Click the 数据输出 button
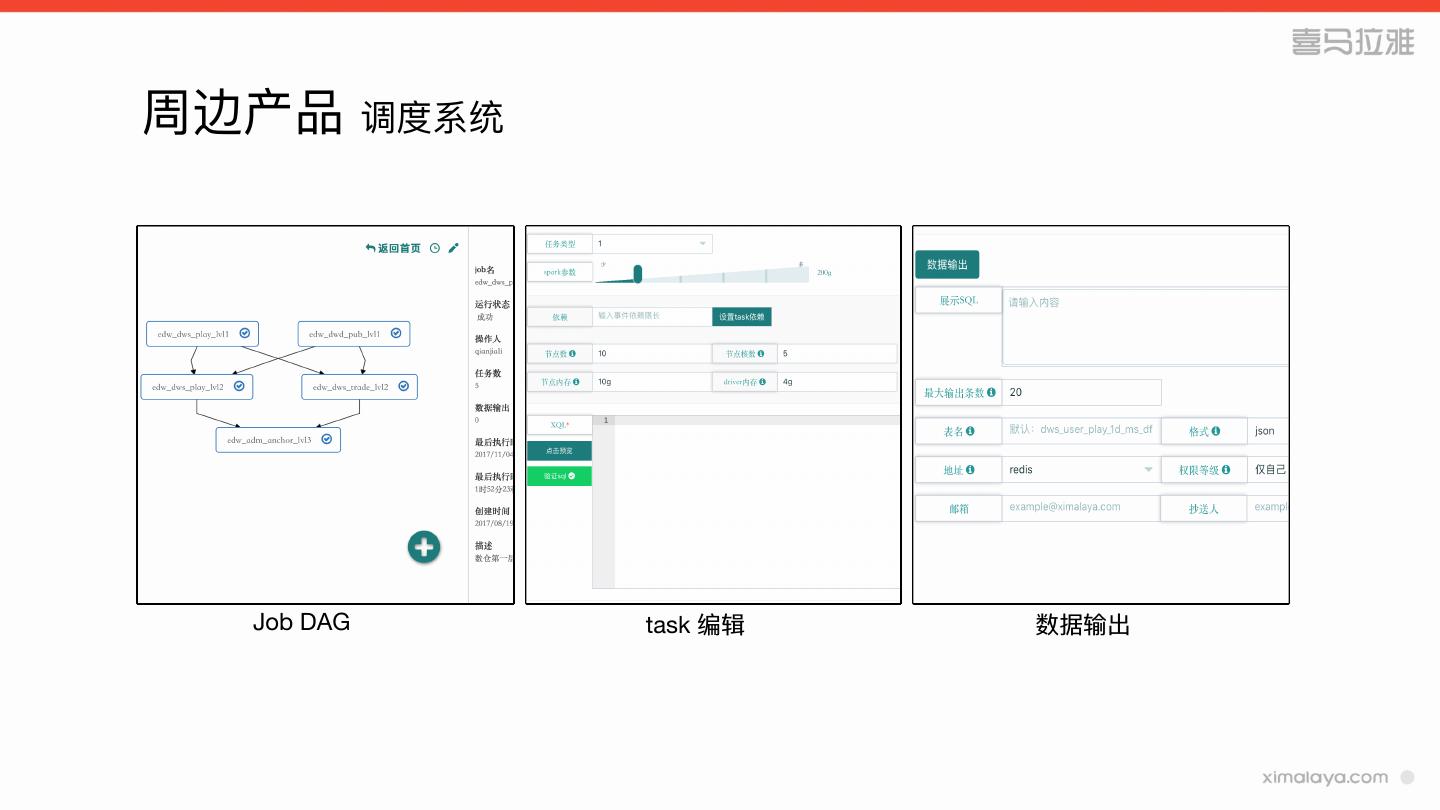This screenshot has height=810, width=1440. [947, 265]
